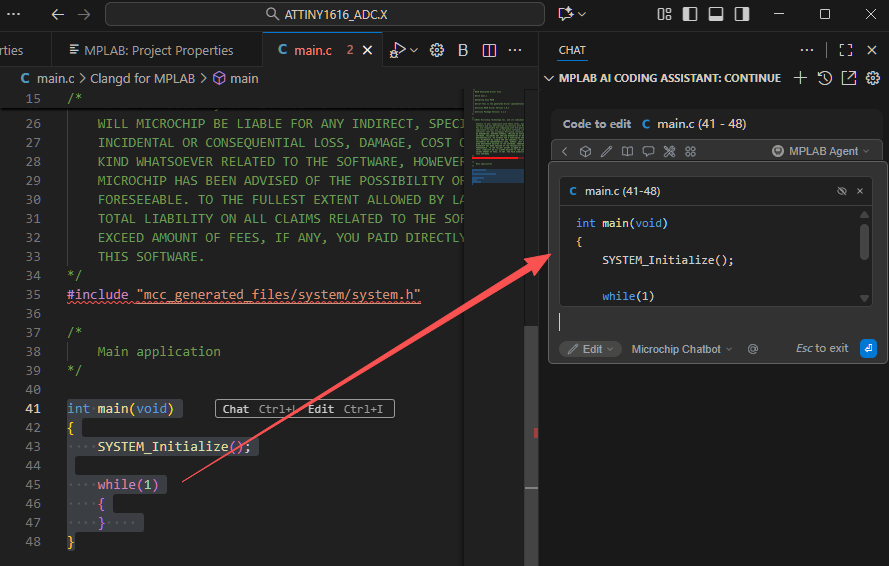Open the chat history icon
889x566 pixels.
click(824, 78)
